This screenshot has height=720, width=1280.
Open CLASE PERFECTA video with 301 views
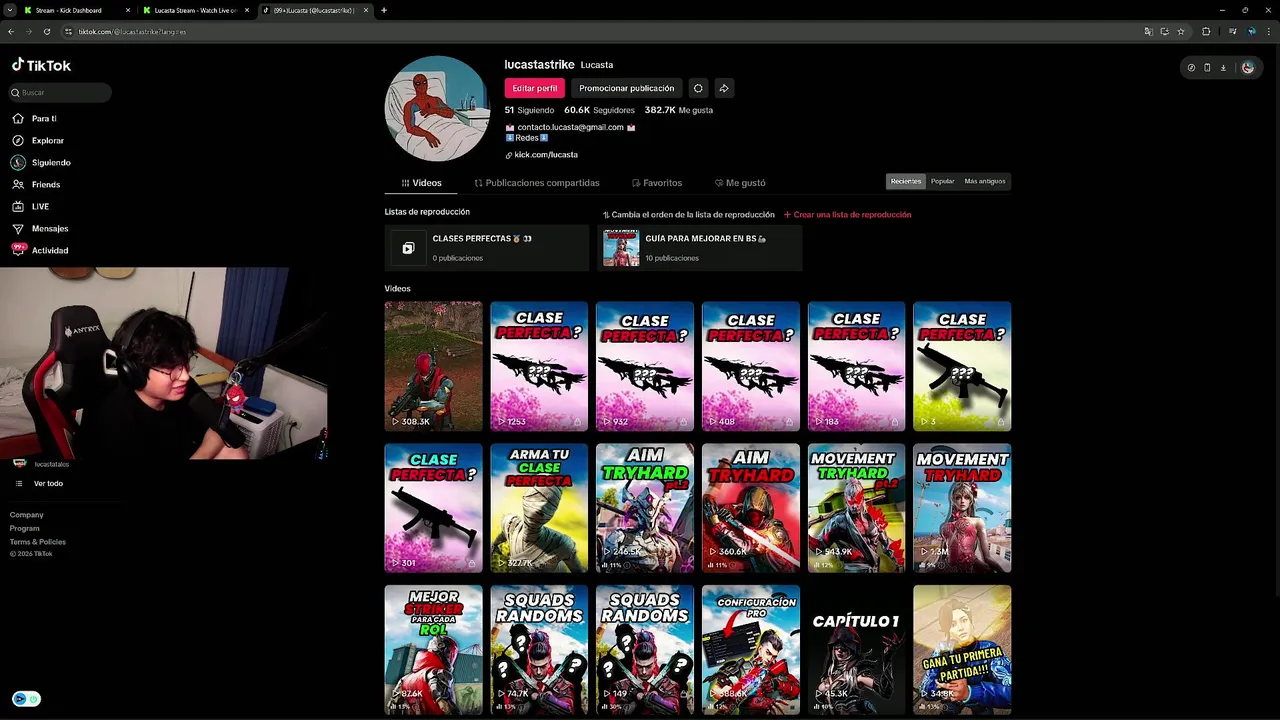433,508
